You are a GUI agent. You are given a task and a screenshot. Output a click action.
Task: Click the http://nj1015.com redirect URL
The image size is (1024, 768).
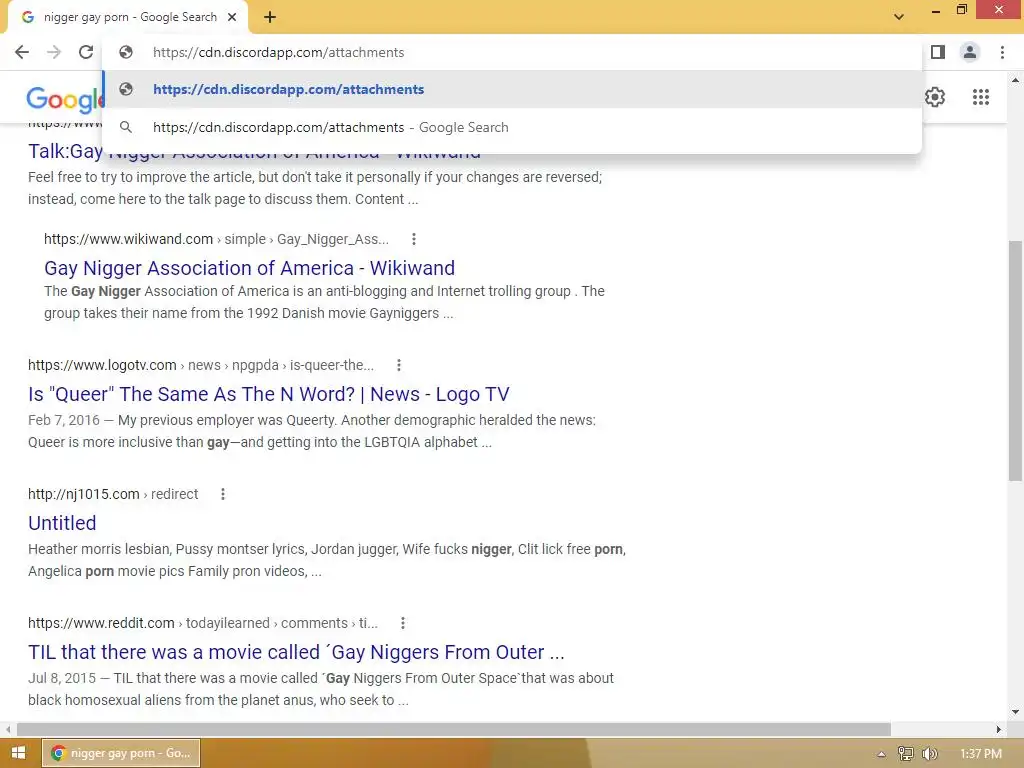[113, 494]
